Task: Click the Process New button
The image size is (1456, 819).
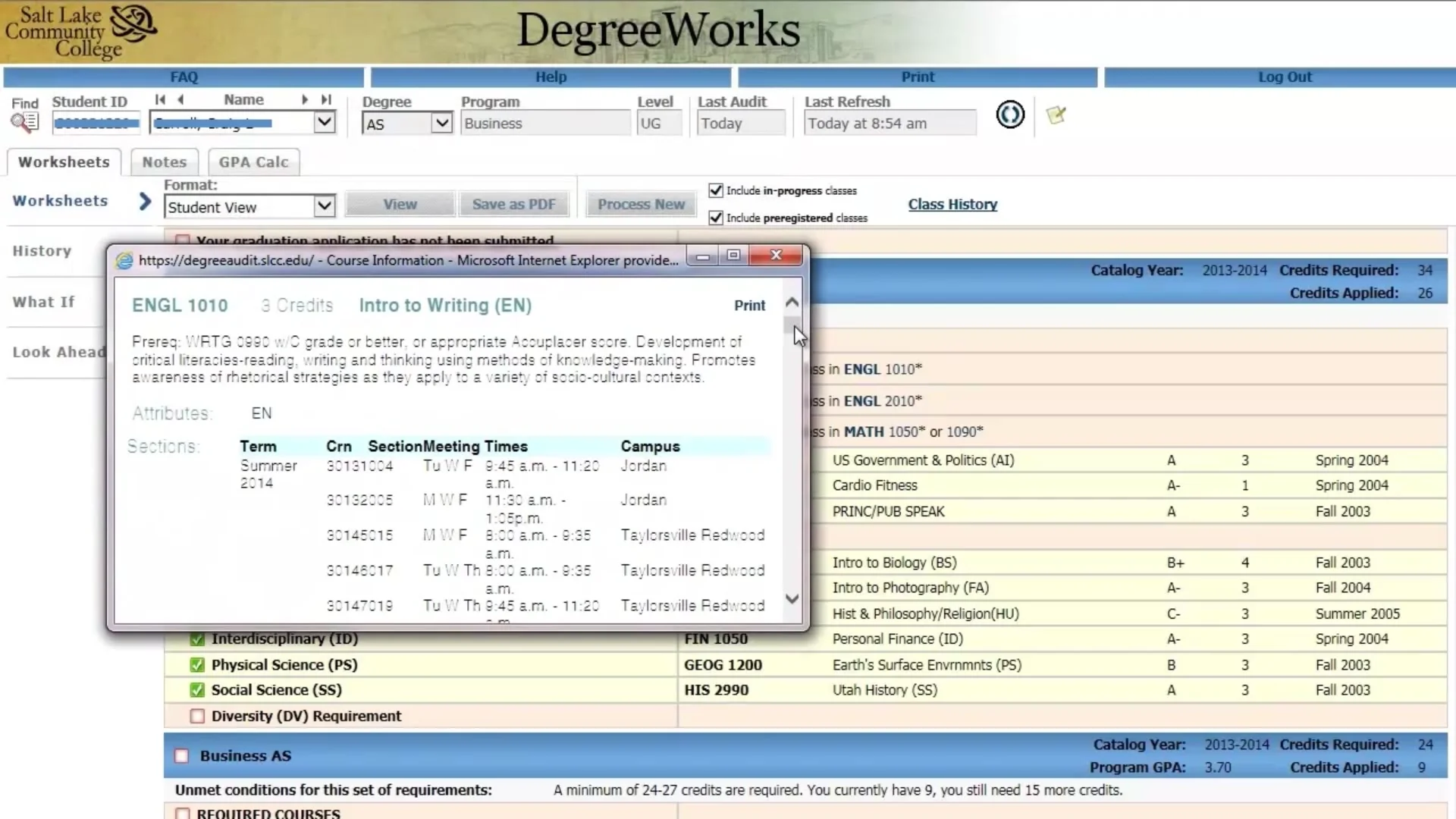Action: [641, 204]
